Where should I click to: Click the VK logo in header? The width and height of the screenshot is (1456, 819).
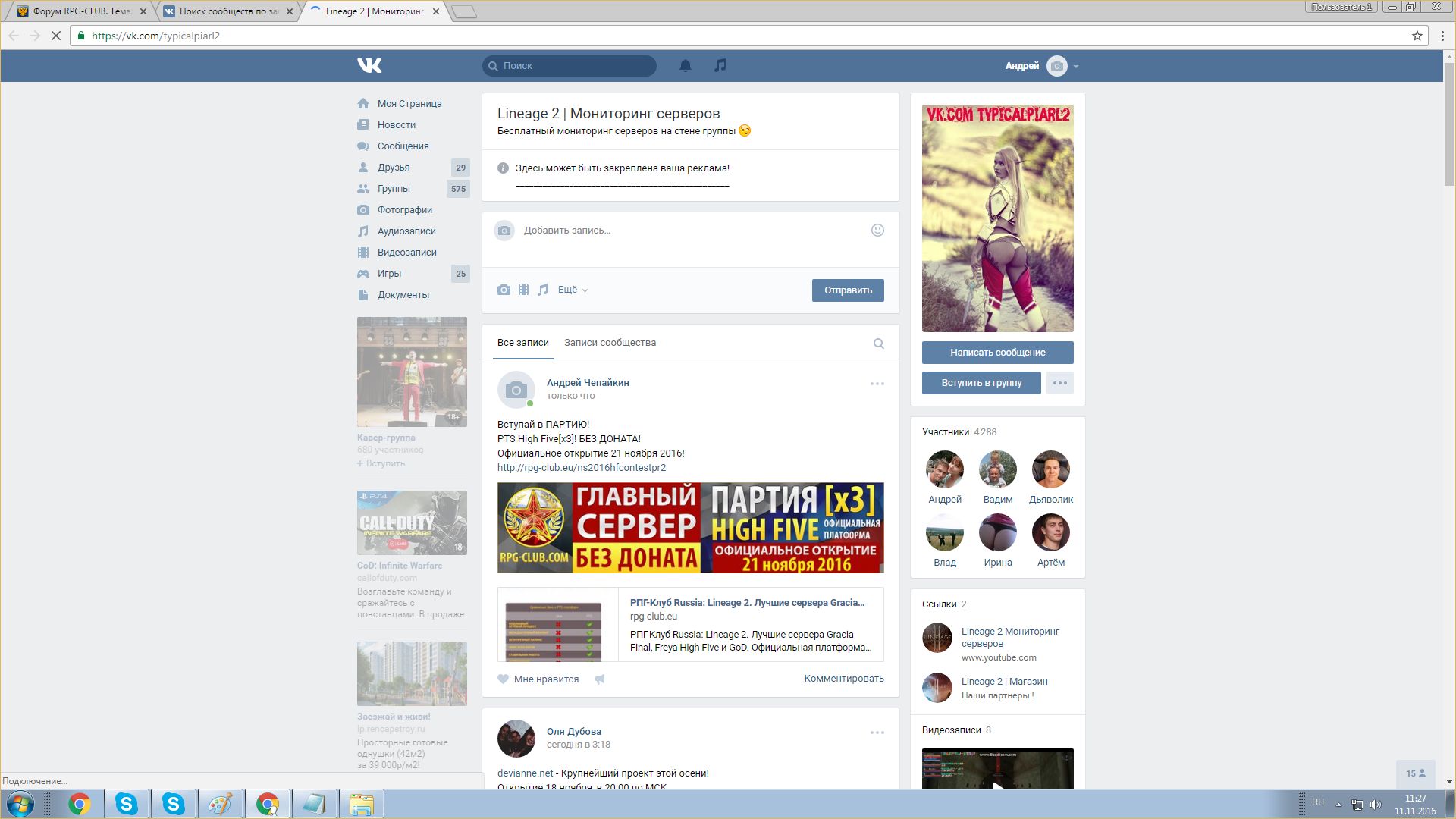(369, 66)
